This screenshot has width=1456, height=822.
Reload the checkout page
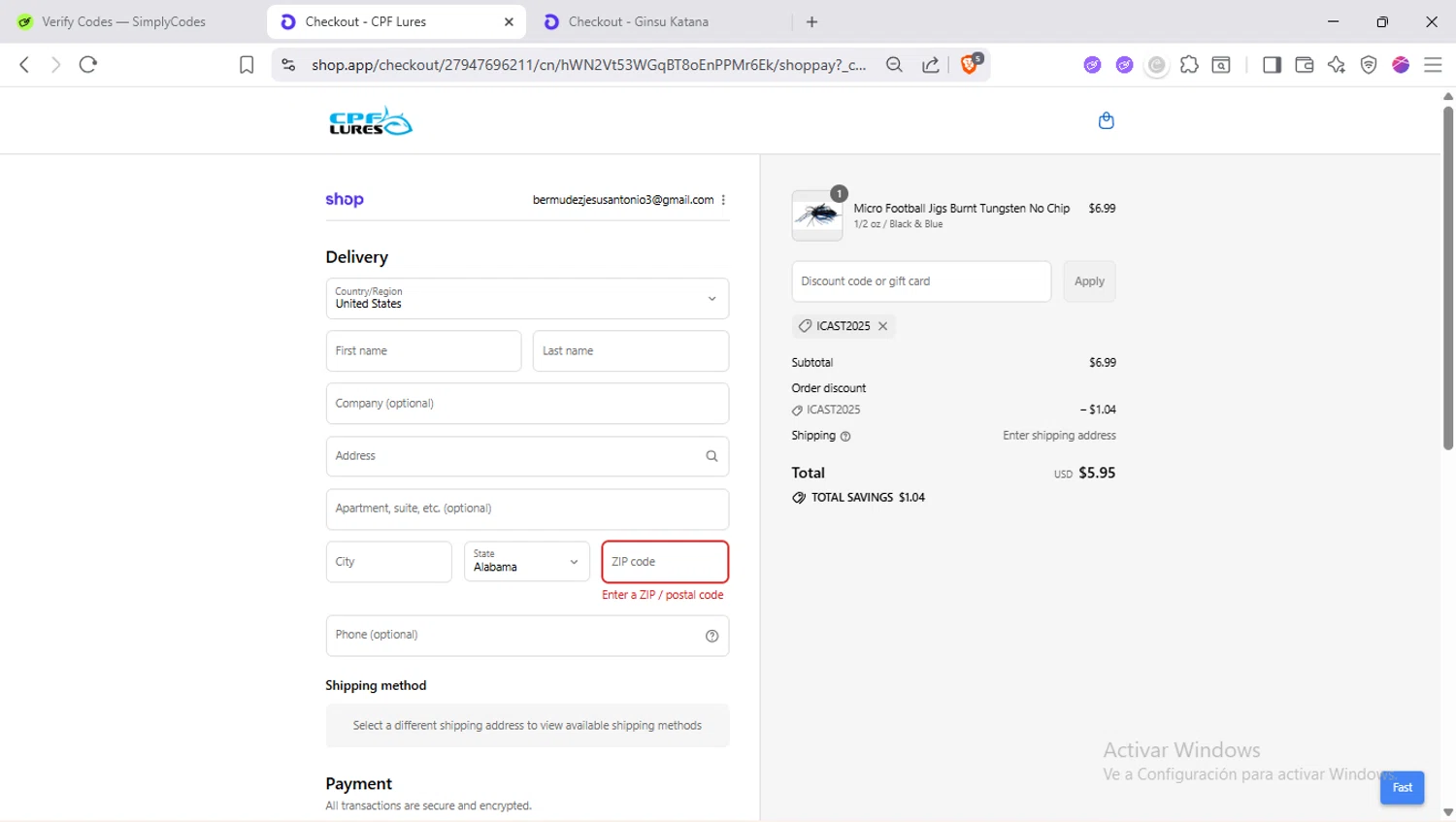pyautogui.click(x=88, y=65)
